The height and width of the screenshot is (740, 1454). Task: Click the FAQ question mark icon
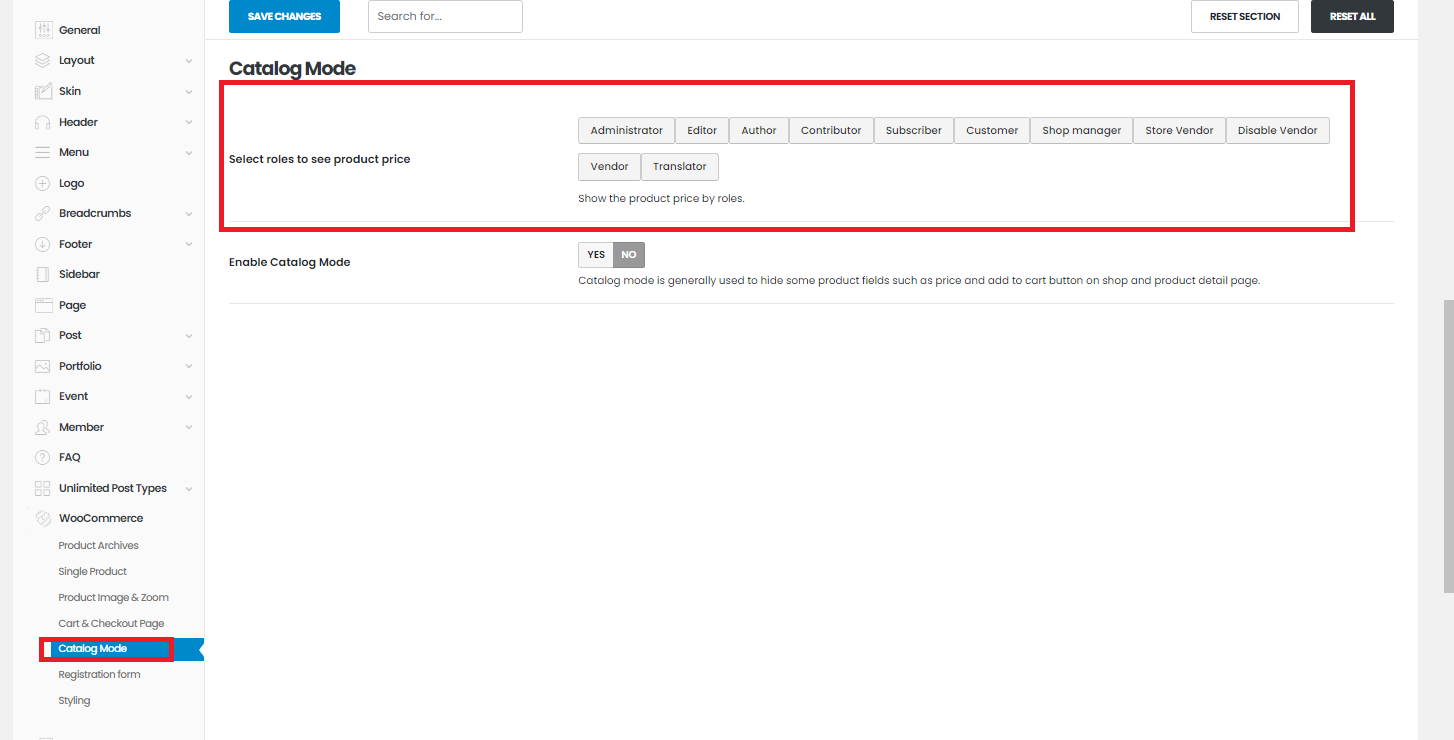(x=43, y=457)
